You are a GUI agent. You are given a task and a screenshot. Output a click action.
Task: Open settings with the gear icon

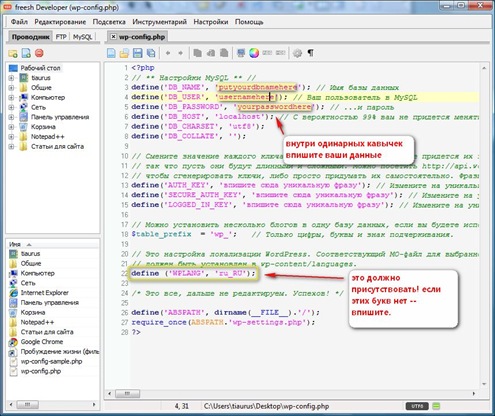(x=297, y=53)
